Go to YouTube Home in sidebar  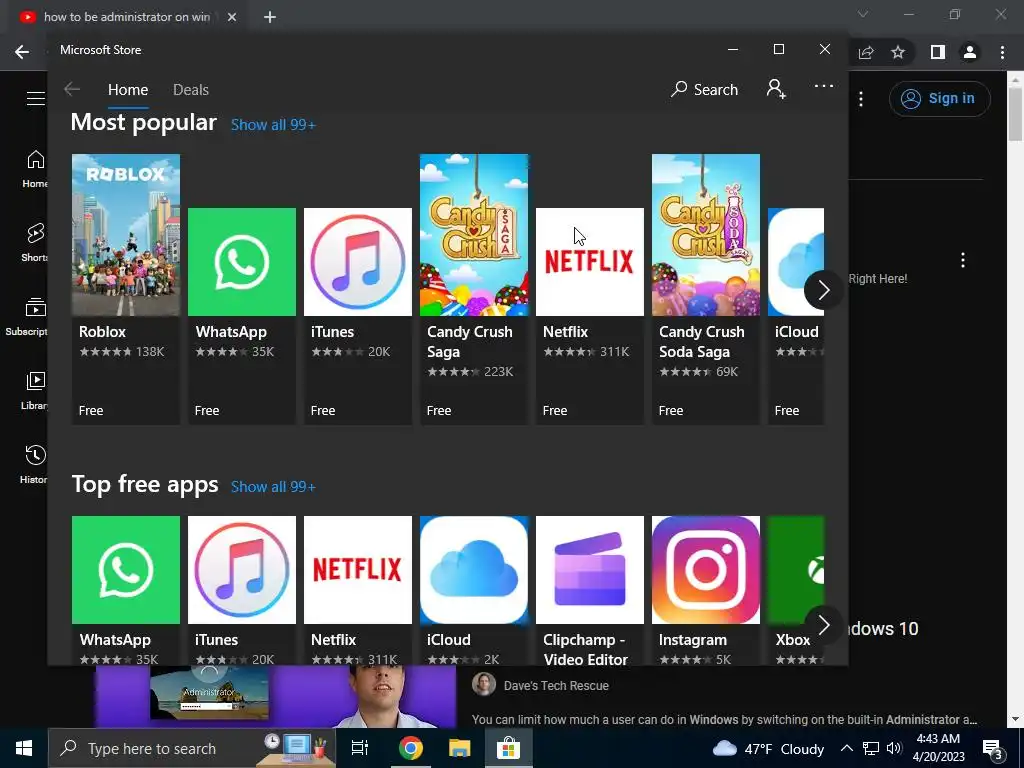35,168
